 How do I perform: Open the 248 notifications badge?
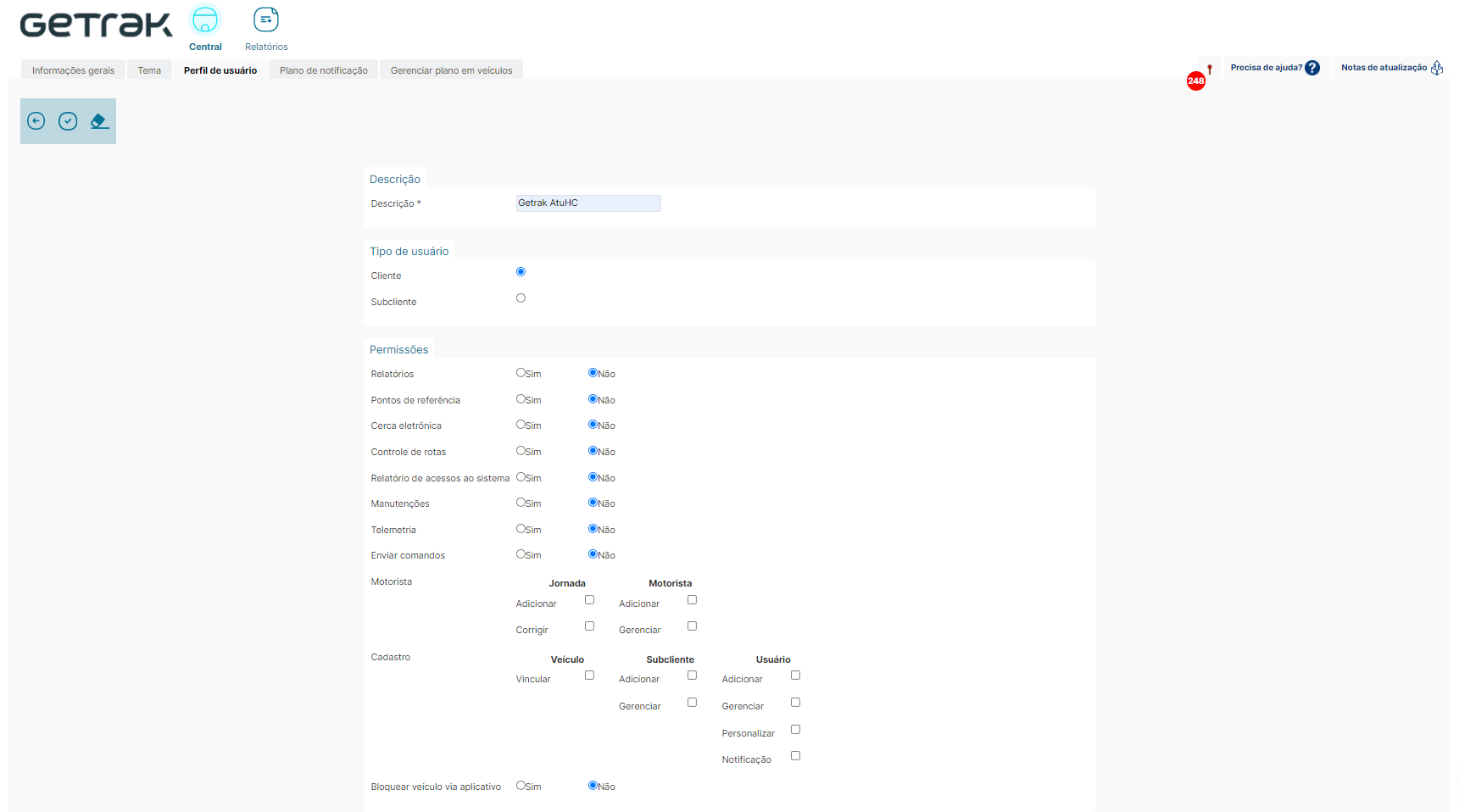(x=1195, y=81)
